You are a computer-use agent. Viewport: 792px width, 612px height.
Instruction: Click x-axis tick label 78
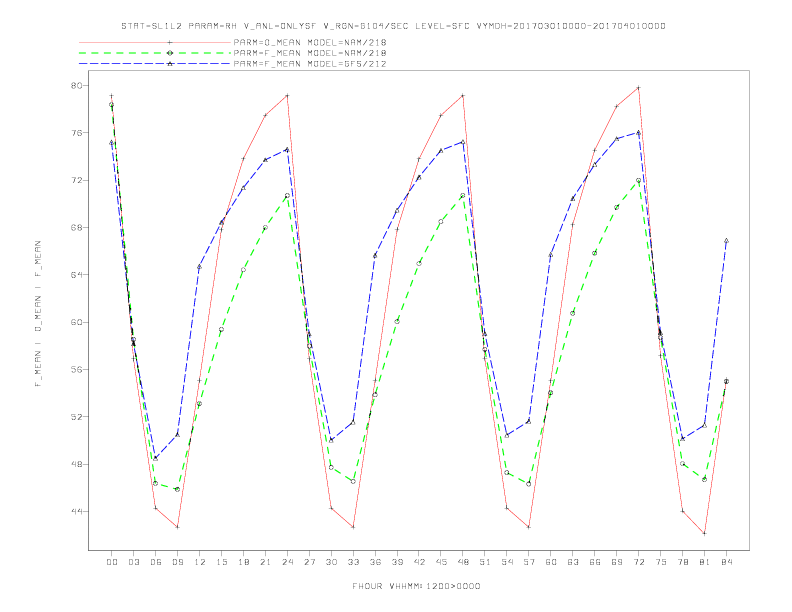(683, 562)
